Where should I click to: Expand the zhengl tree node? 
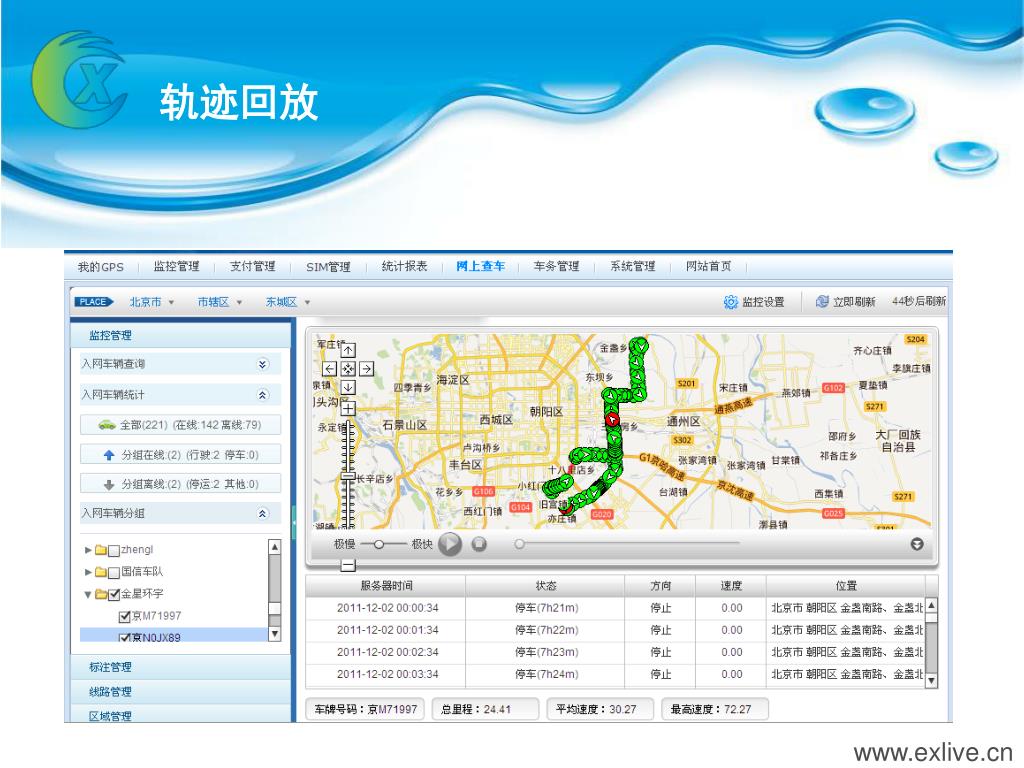click(x=88, y=550)
